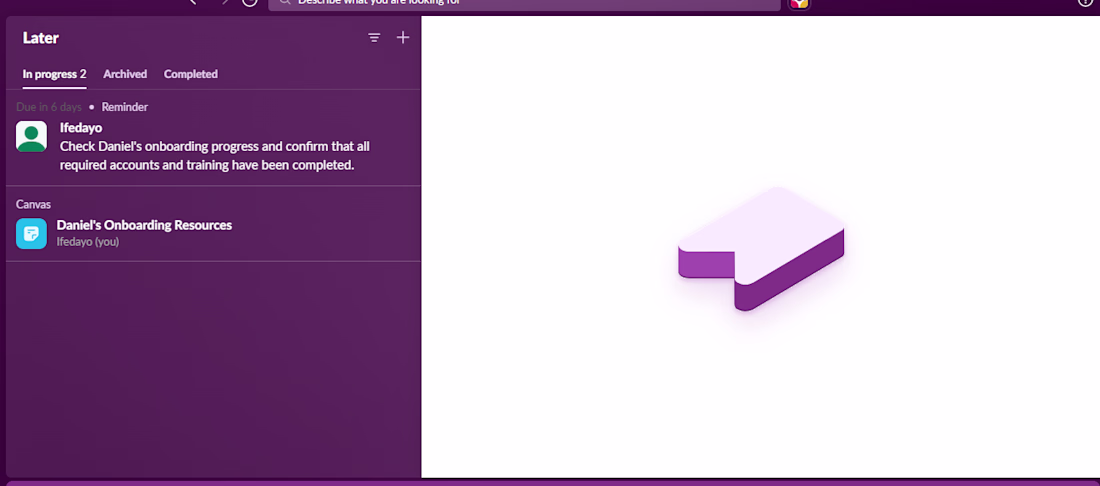Click the 'Ifedayo (you)' subtitle under canvas
This screenshot has height=486, width=1100.
[88, 242]
